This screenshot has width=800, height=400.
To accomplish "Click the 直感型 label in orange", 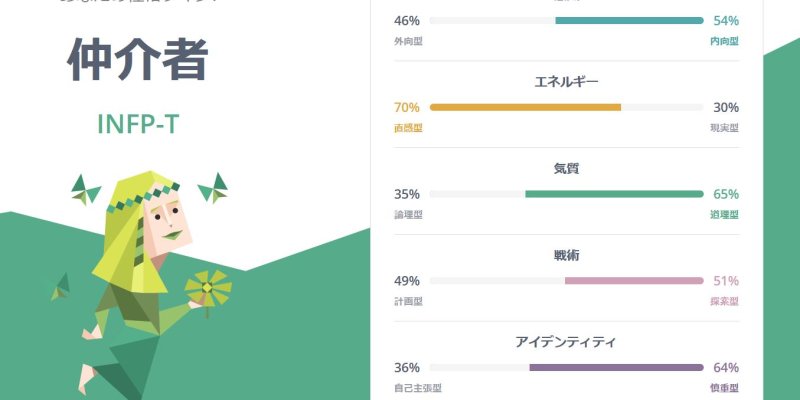I will pos(408,128).
